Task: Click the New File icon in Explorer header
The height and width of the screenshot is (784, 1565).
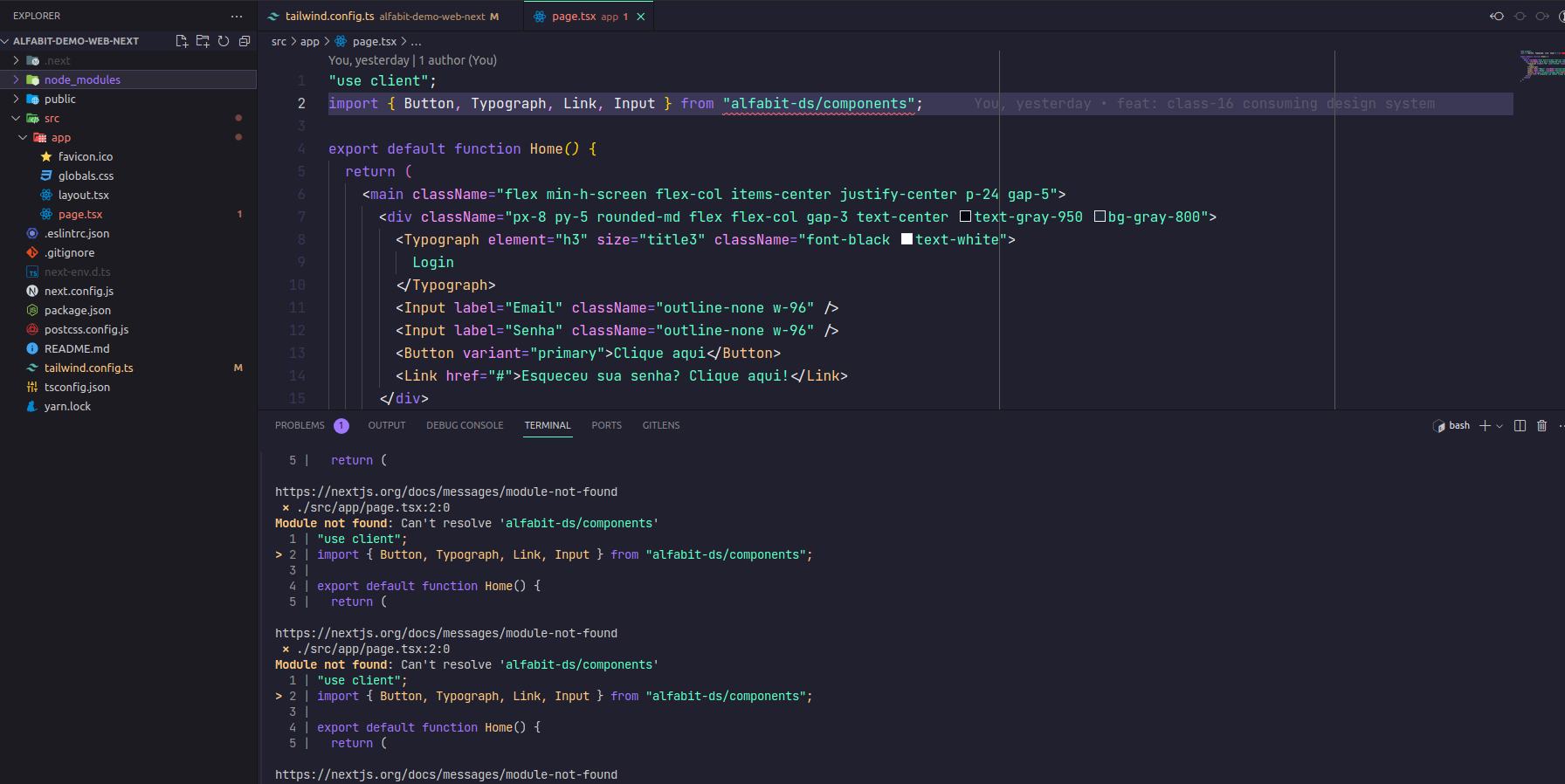Action: [182, 41]
